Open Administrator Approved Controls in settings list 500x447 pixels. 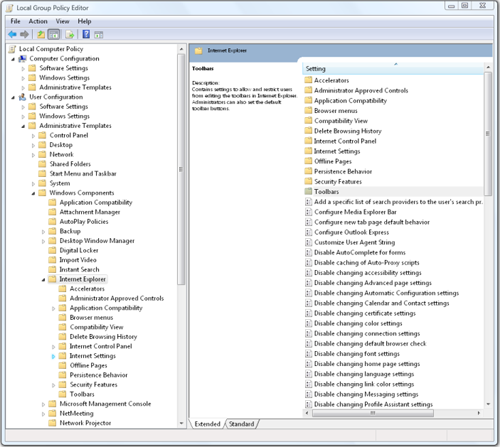[361, 90]
